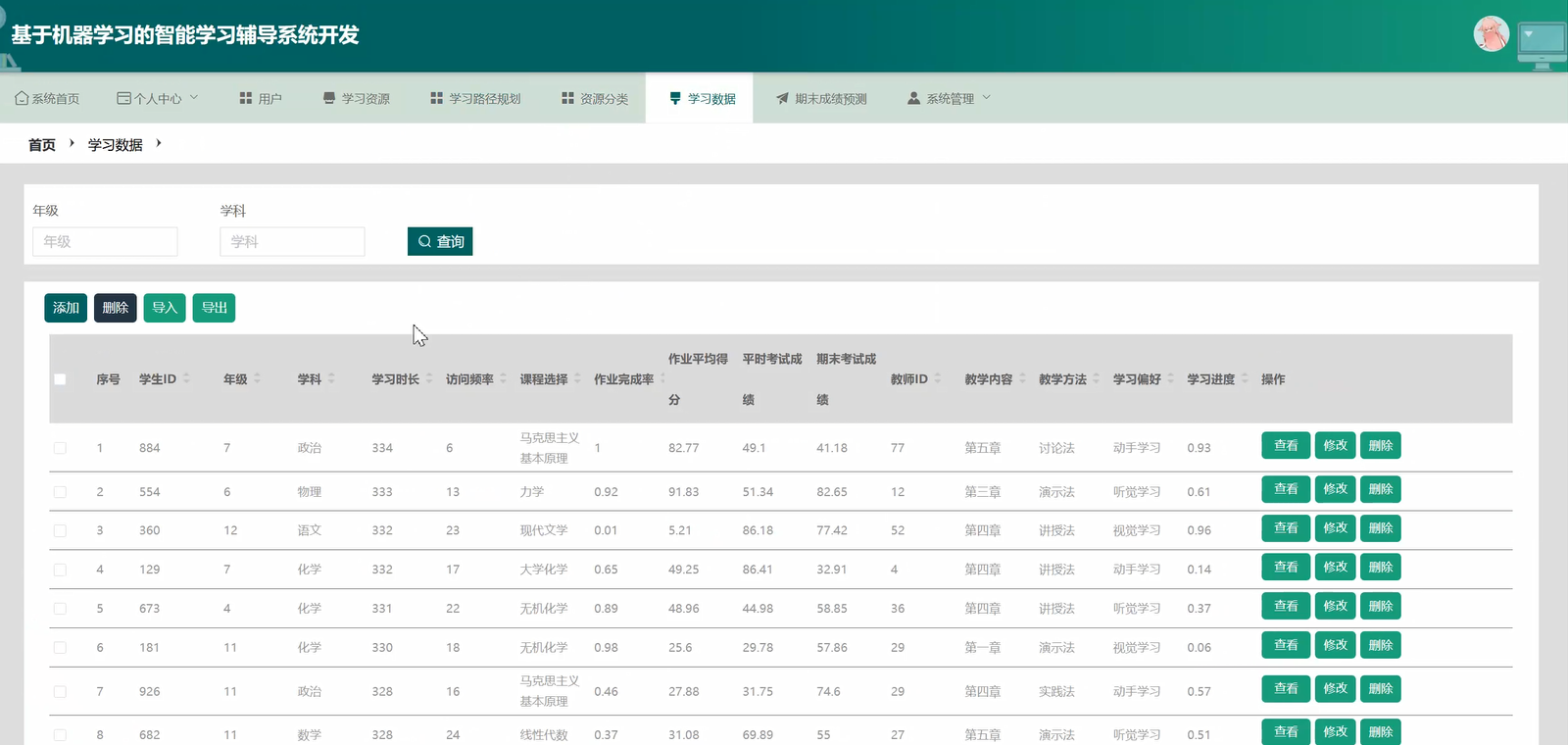Check the checkbox for row 4 (学生ID 129)
Screen dimensions: 1568x745
pos(60,570)
